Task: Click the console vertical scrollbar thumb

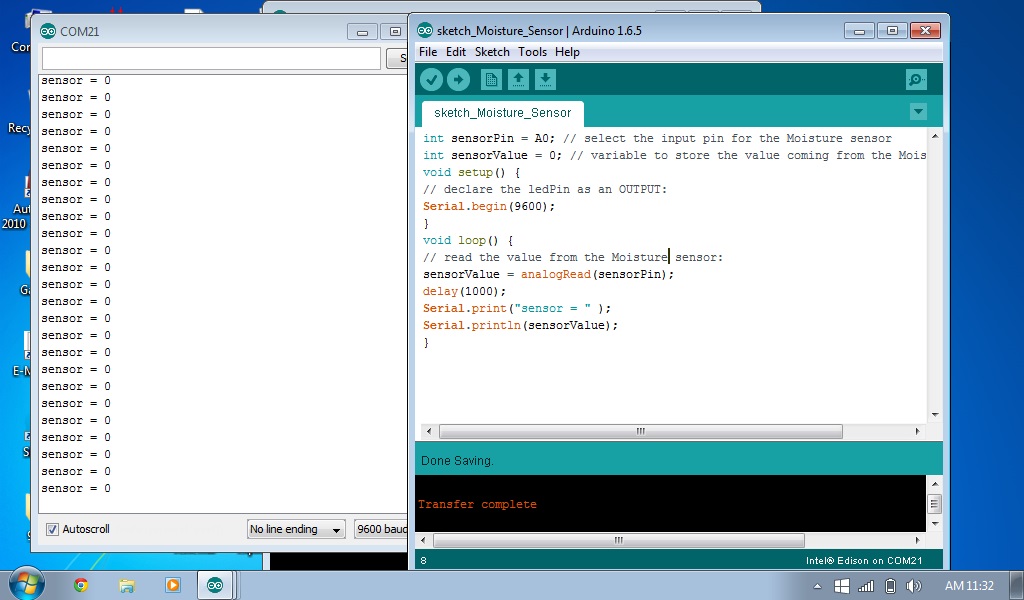Action: pos(935,504)
